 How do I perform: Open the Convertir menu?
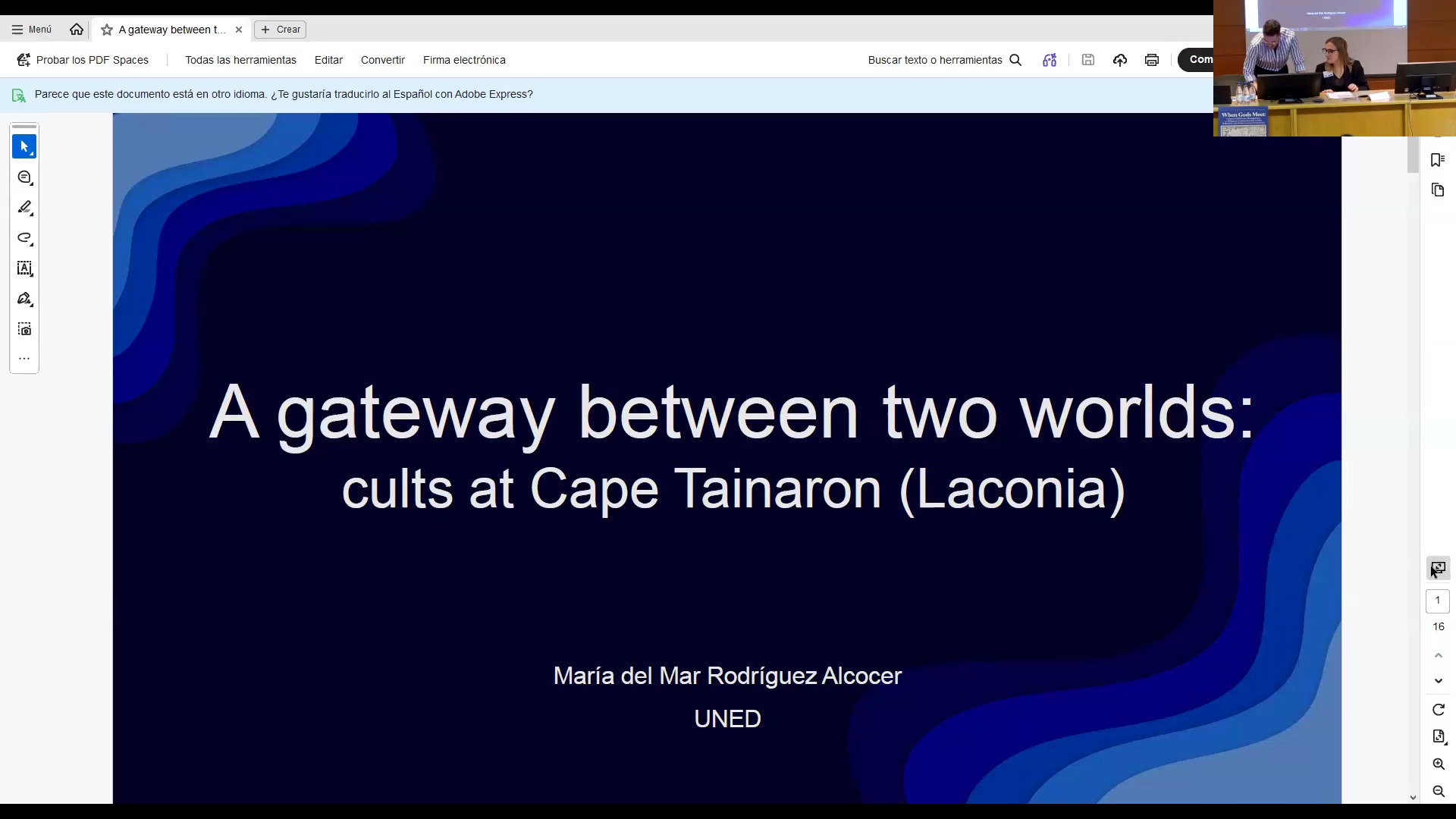(x=383, y=60)
